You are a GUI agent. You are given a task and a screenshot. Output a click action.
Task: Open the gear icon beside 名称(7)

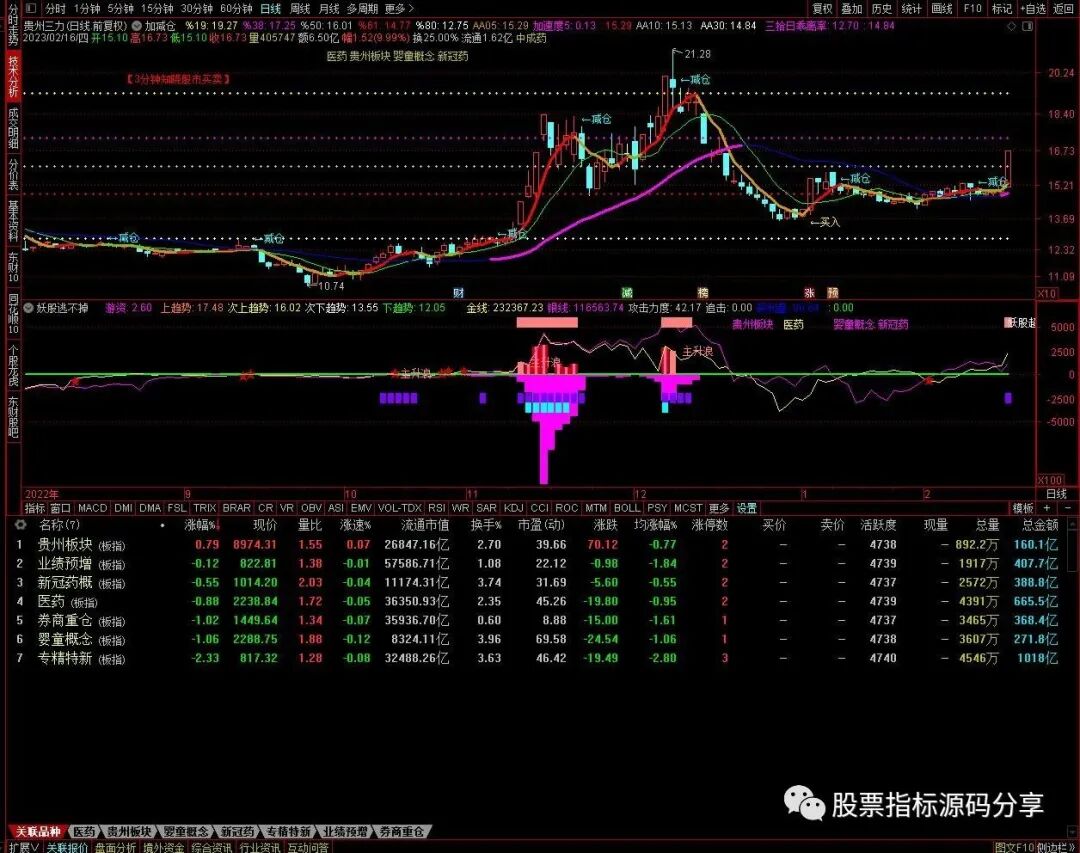[21, 525]
